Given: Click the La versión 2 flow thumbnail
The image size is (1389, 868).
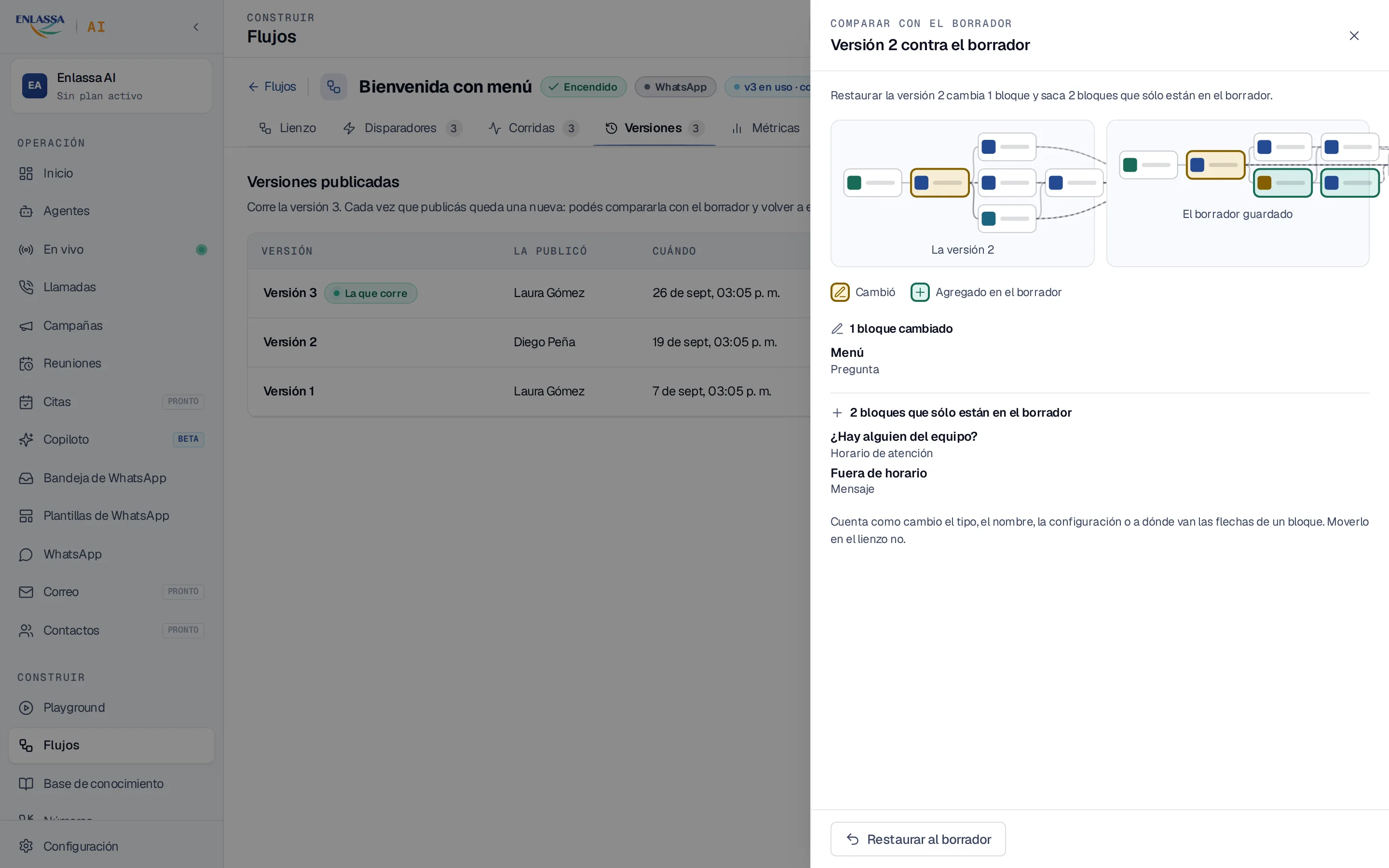Looking at the screenshot, I should [x=962, y=193].
